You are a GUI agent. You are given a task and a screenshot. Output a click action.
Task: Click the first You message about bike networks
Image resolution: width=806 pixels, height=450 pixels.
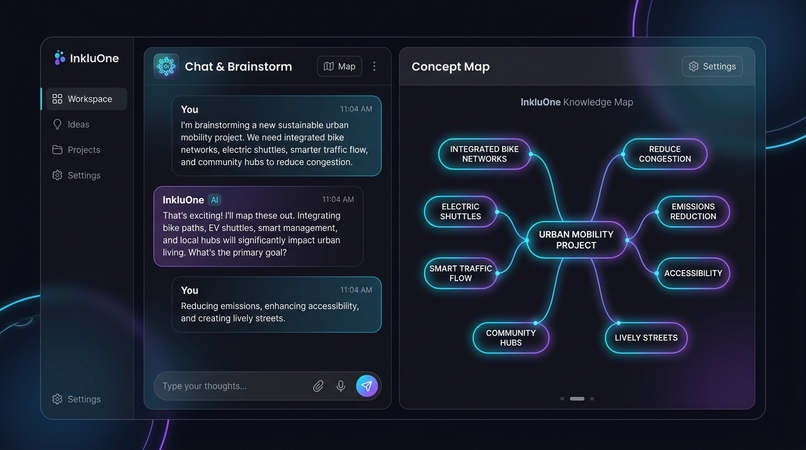pyautogui.click(x=277, y=136)
